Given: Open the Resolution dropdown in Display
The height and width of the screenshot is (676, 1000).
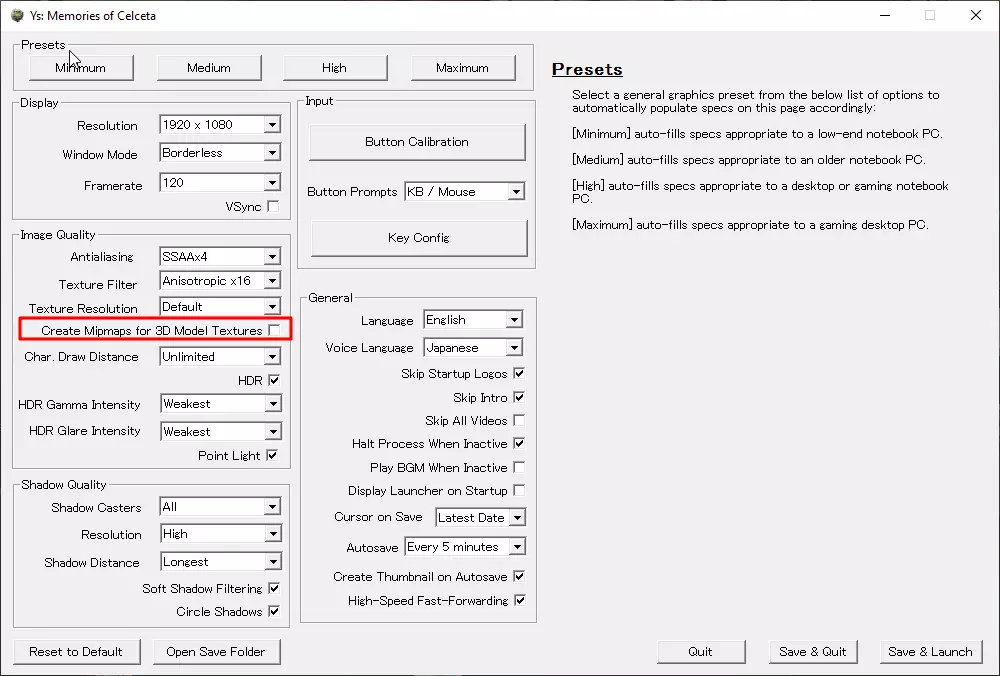Looking at the screenshot, I should 219,124.
